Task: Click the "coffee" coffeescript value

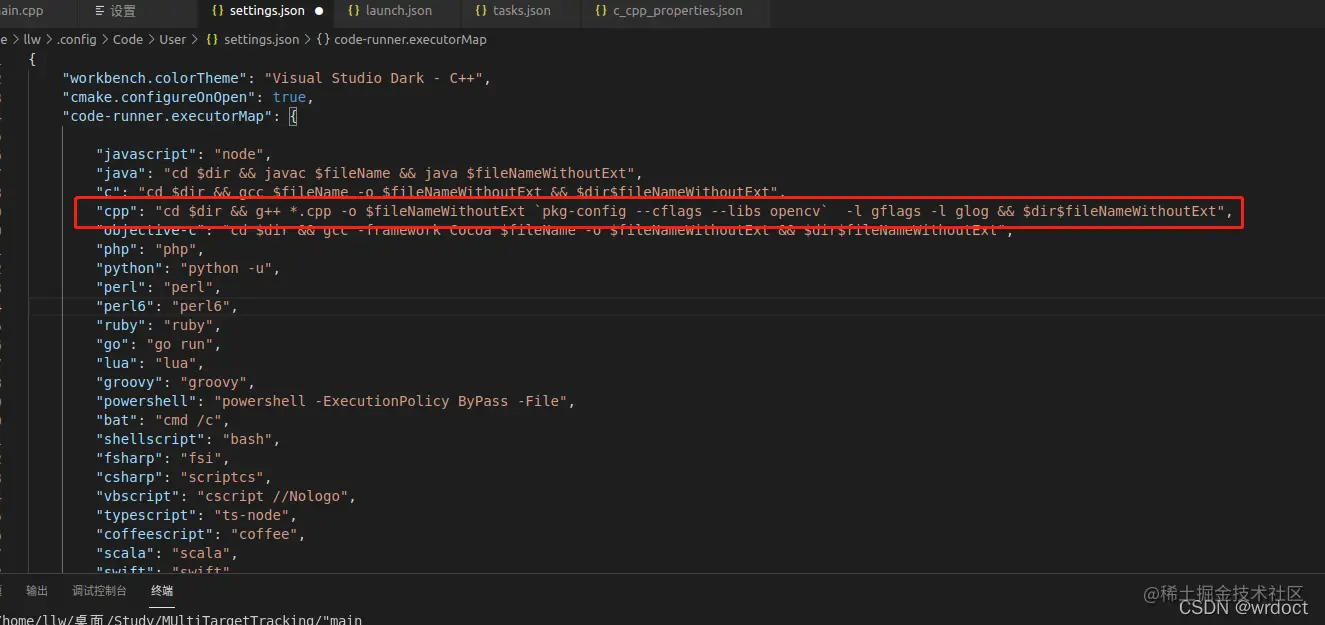Action: pos(264,534)
